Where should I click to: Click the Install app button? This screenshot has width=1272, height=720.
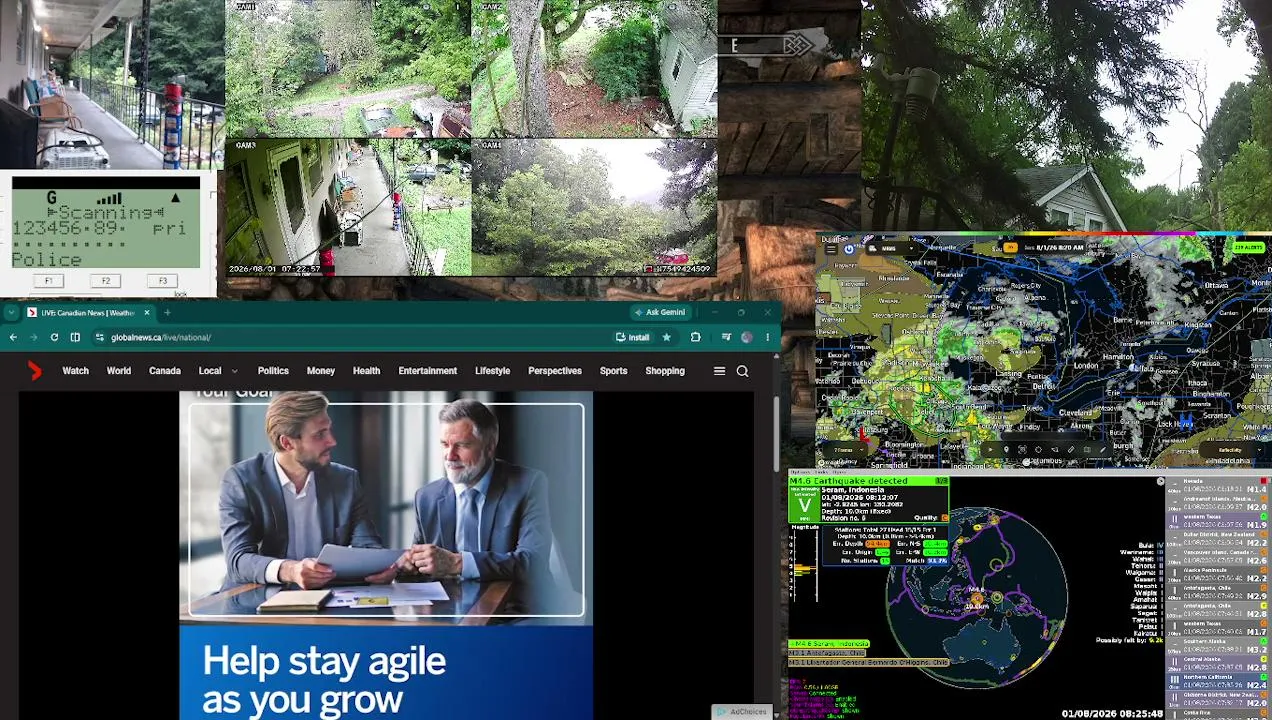632,338
